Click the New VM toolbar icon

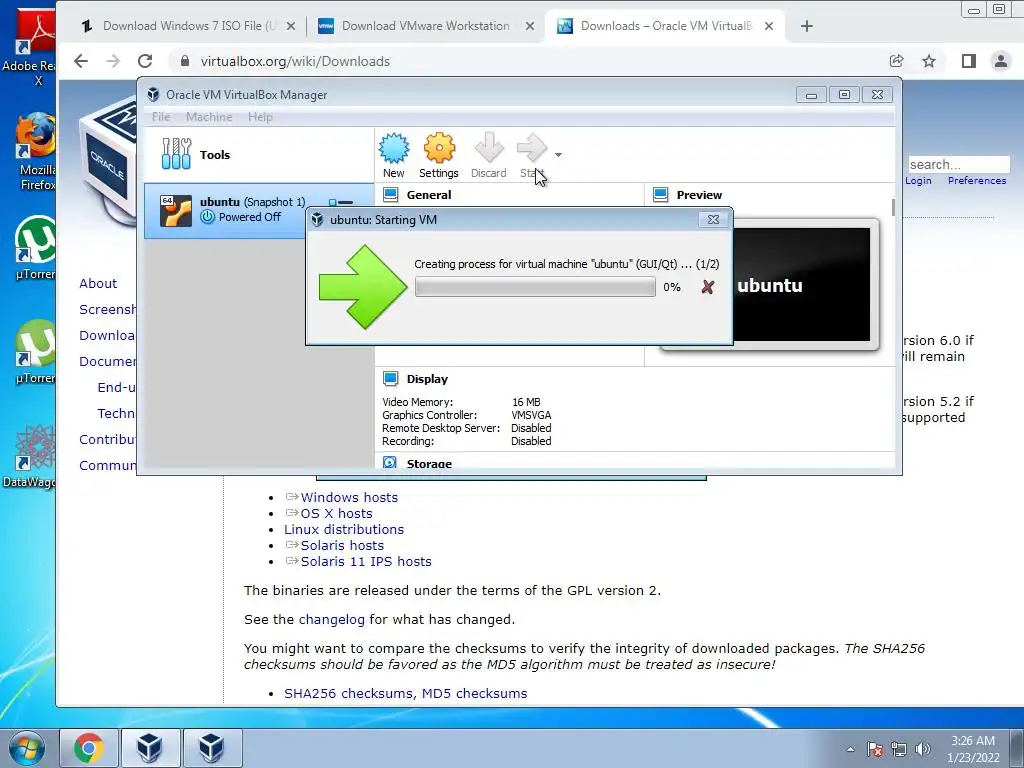[x=394, y=155]
